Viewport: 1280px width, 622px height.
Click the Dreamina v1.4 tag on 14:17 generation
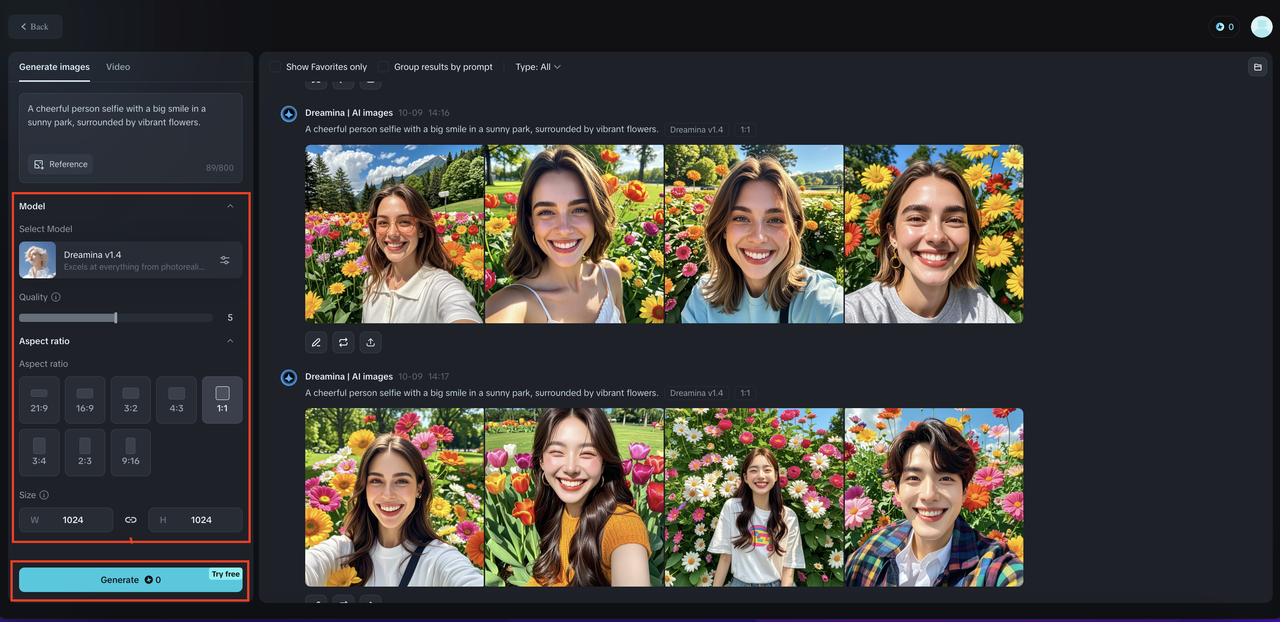pyautogui.click(x=696, y=393)
